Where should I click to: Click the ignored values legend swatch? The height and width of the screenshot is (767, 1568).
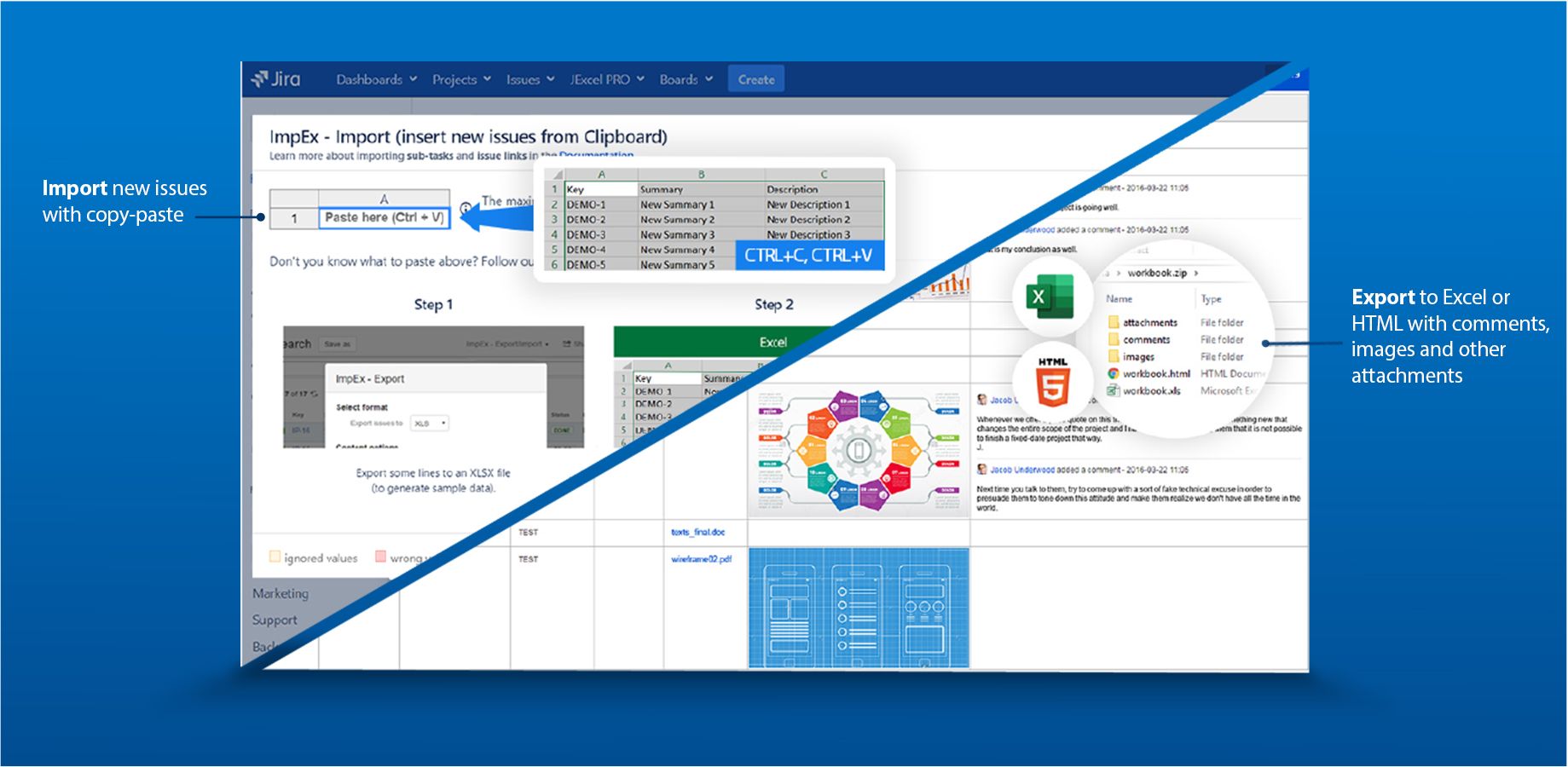tap(275, 557)
